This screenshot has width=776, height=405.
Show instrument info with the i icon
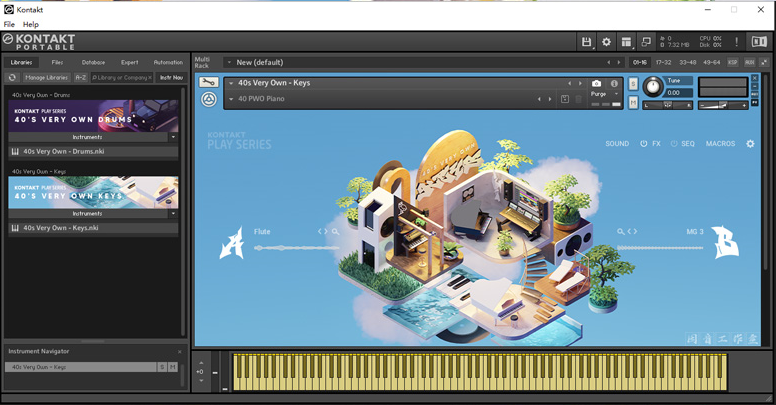(x=614, y=83)
